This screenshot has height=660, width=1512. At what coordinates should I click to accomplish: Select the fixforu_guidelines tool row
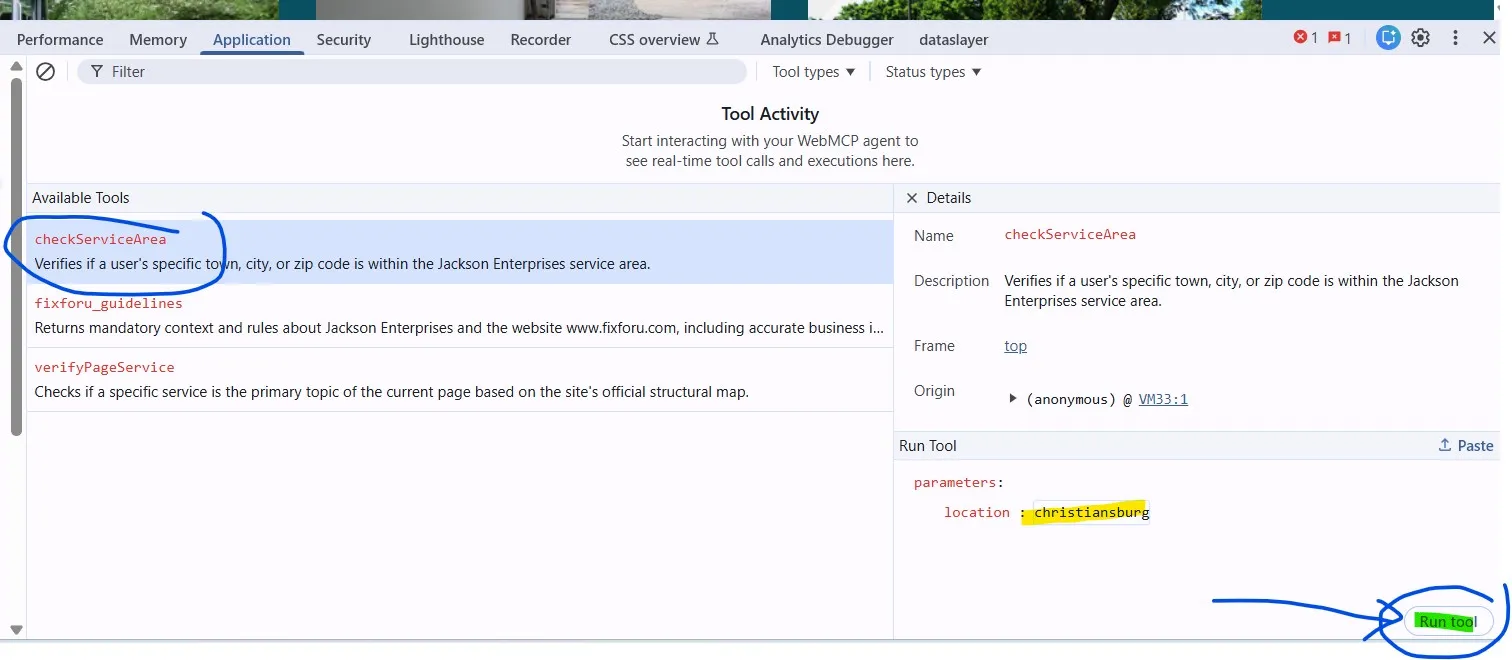tap(460, 316)
